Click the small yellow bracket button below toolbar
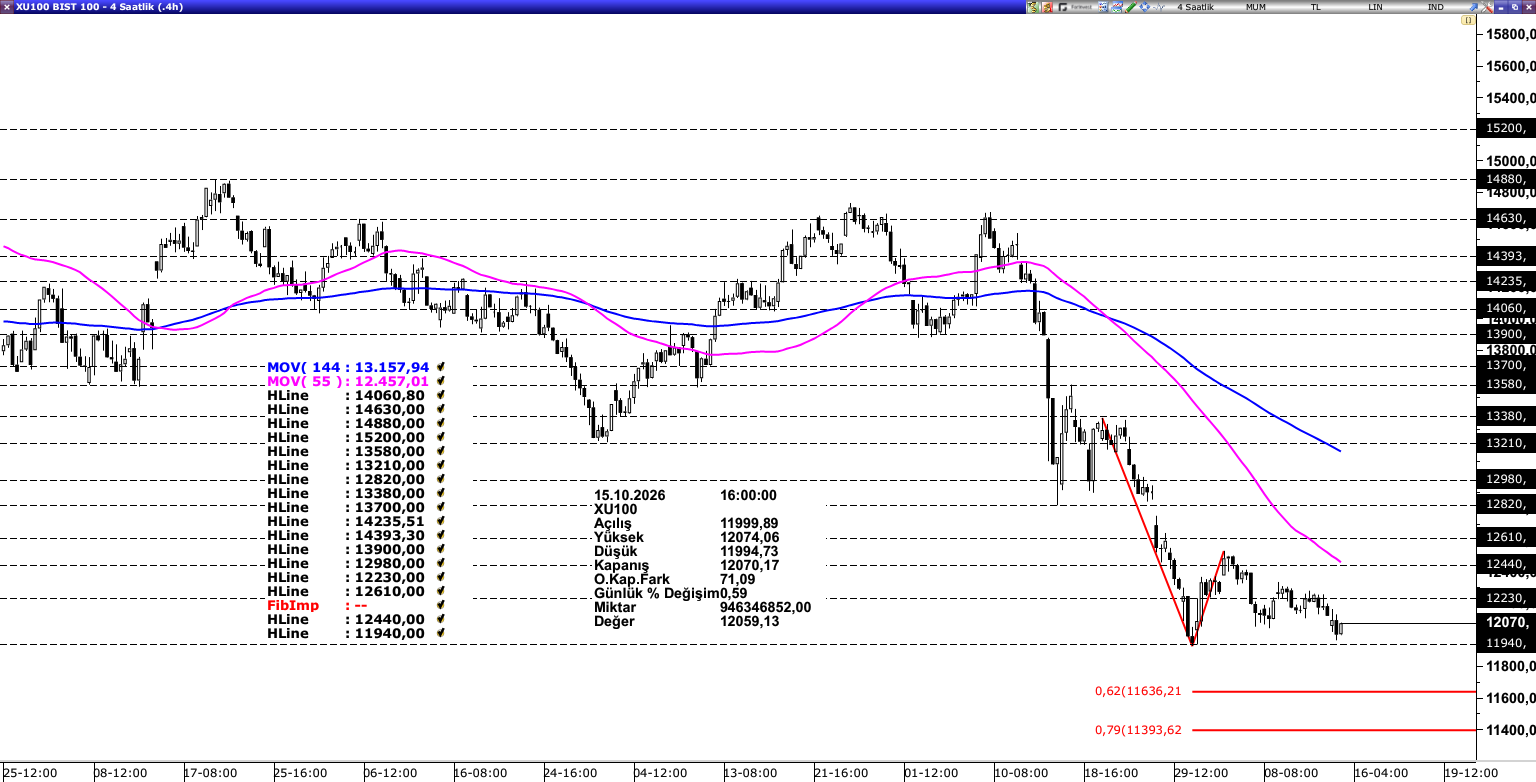Screen dimensions: 1536x782 [1468, 20]
